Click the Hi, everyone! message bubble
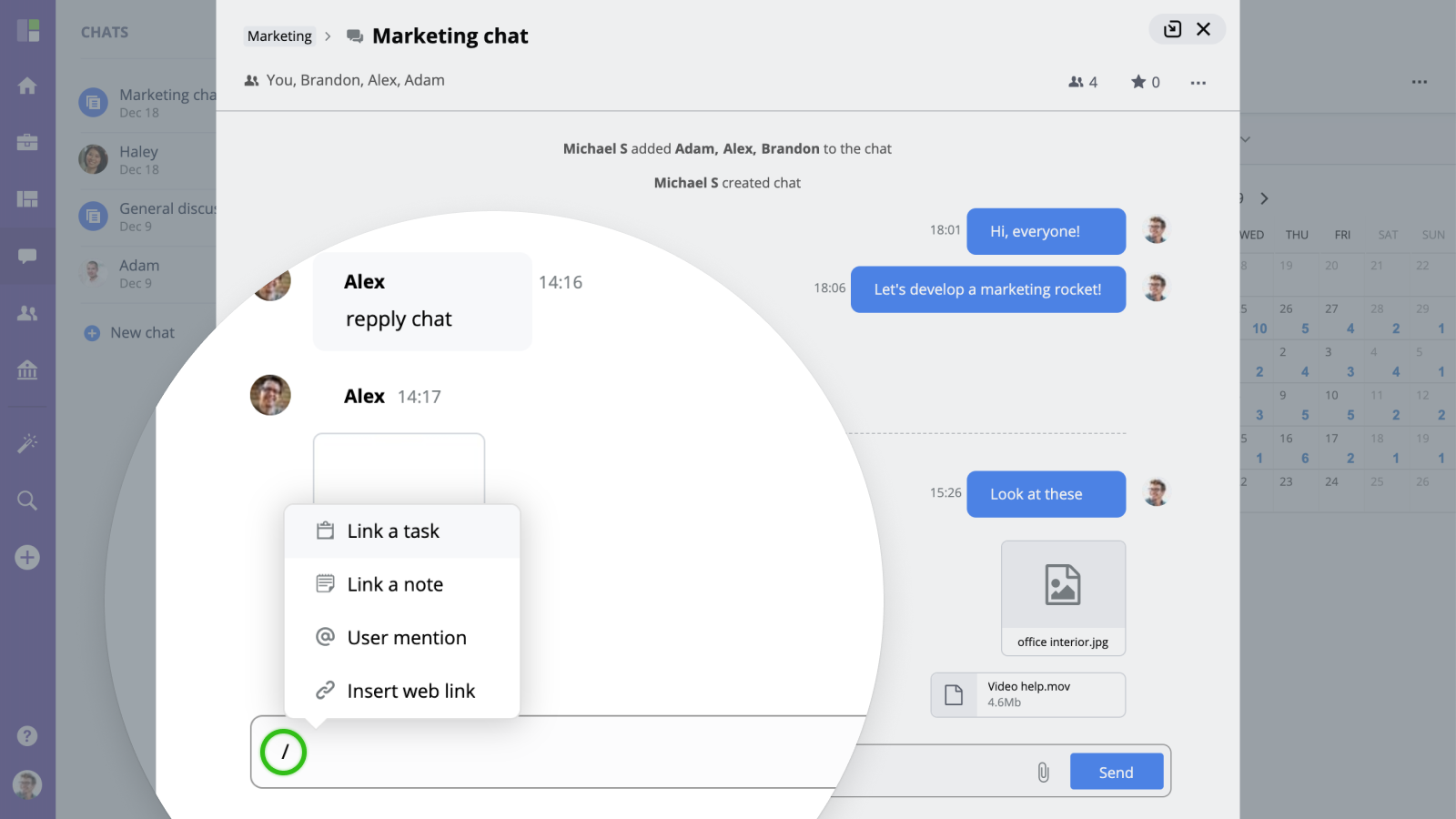The height and width of the screenshot is (819, 1456). [x=1046, y=231]
